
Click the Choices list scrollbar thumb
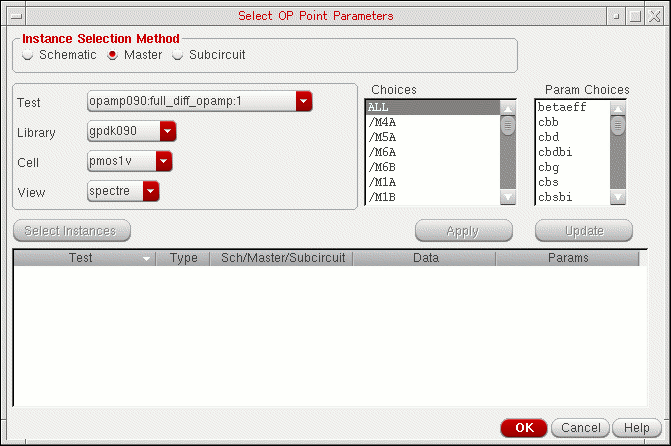pyautogui.click(x=508, y=125)
